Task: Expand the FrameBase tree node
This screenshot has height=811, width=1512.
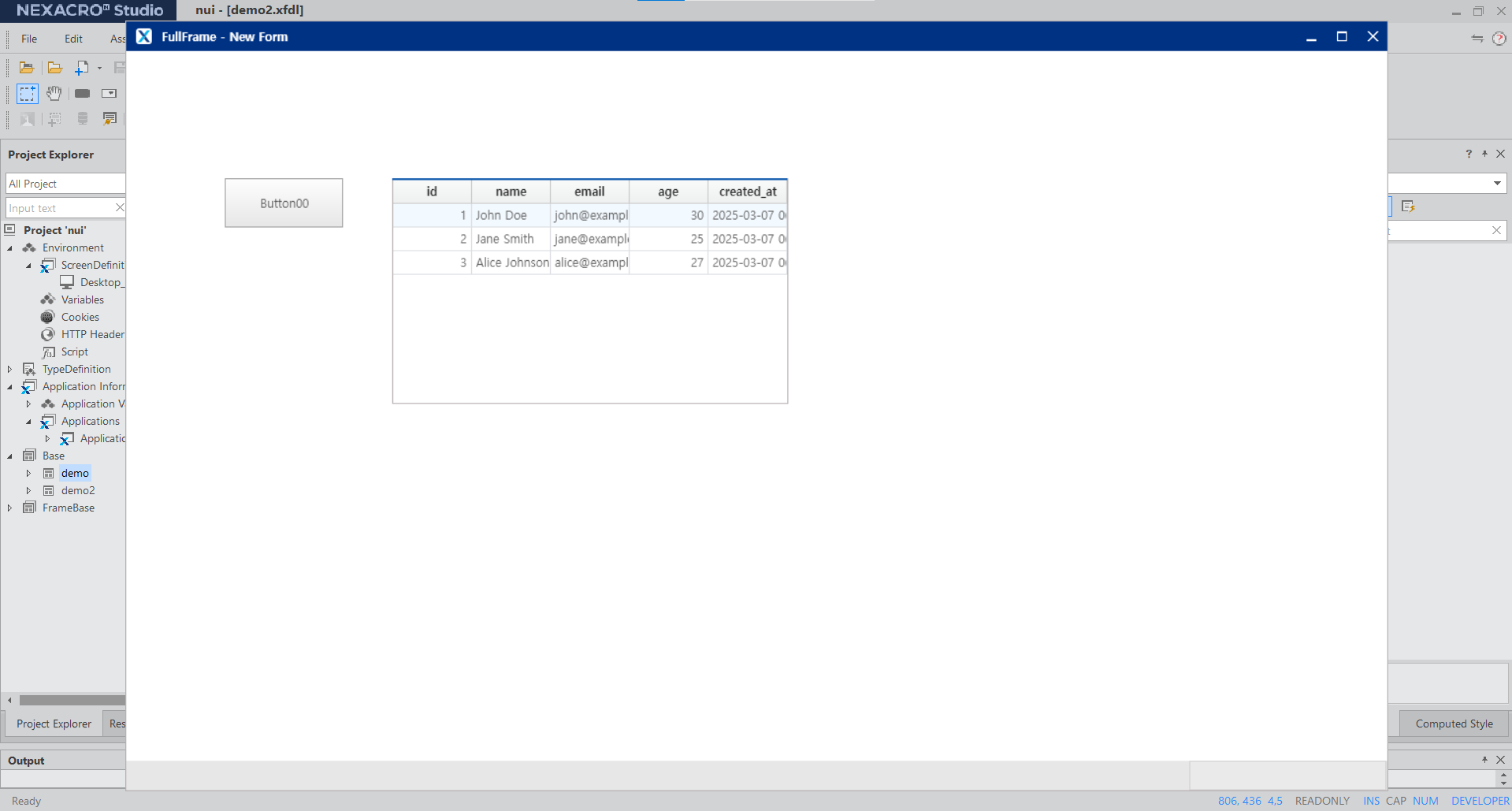Action: 10,508
